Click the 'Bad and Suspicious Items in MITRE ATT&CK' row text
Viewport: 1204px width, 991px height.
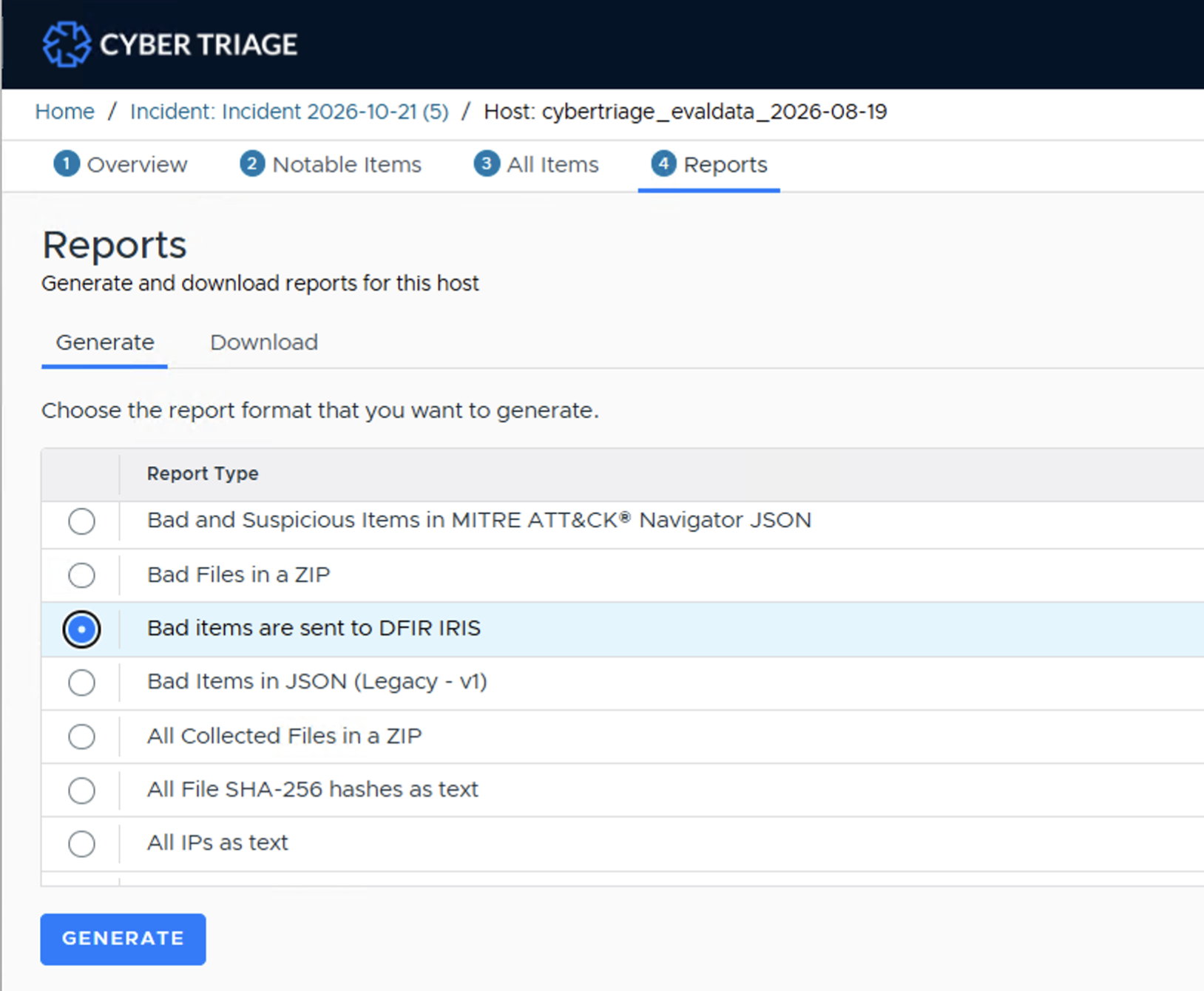[x=479, y=521]
